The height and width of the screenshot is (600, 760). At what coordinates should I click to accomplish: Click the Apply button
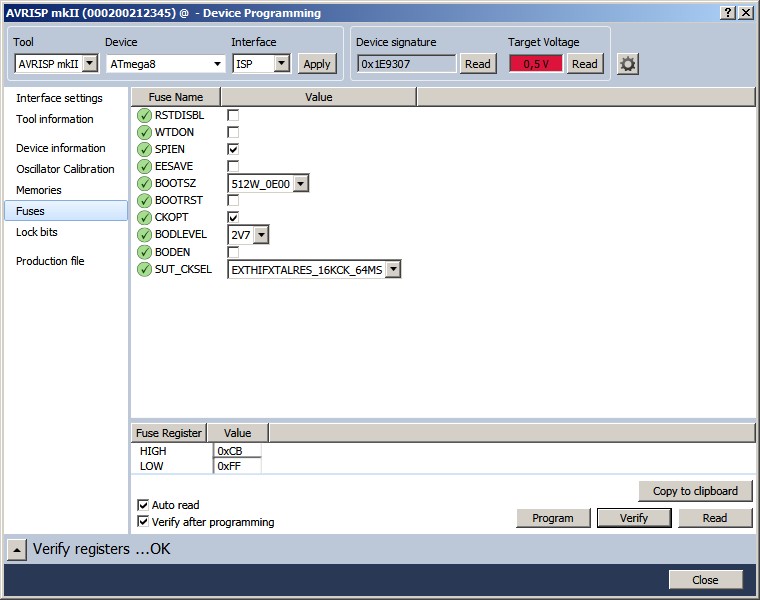tap(317, 64)
